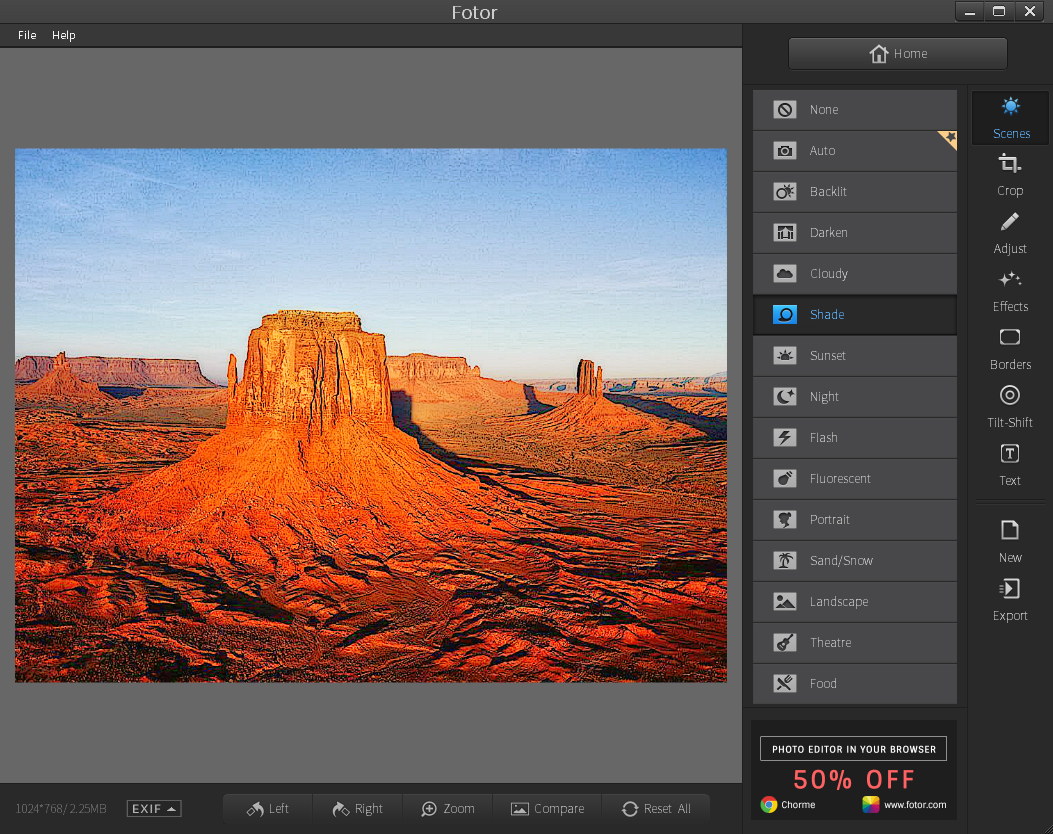The height and width of the screenshot is (834, 1053).
Task: Export the edited photo
Action: [x=1010, y=600]
